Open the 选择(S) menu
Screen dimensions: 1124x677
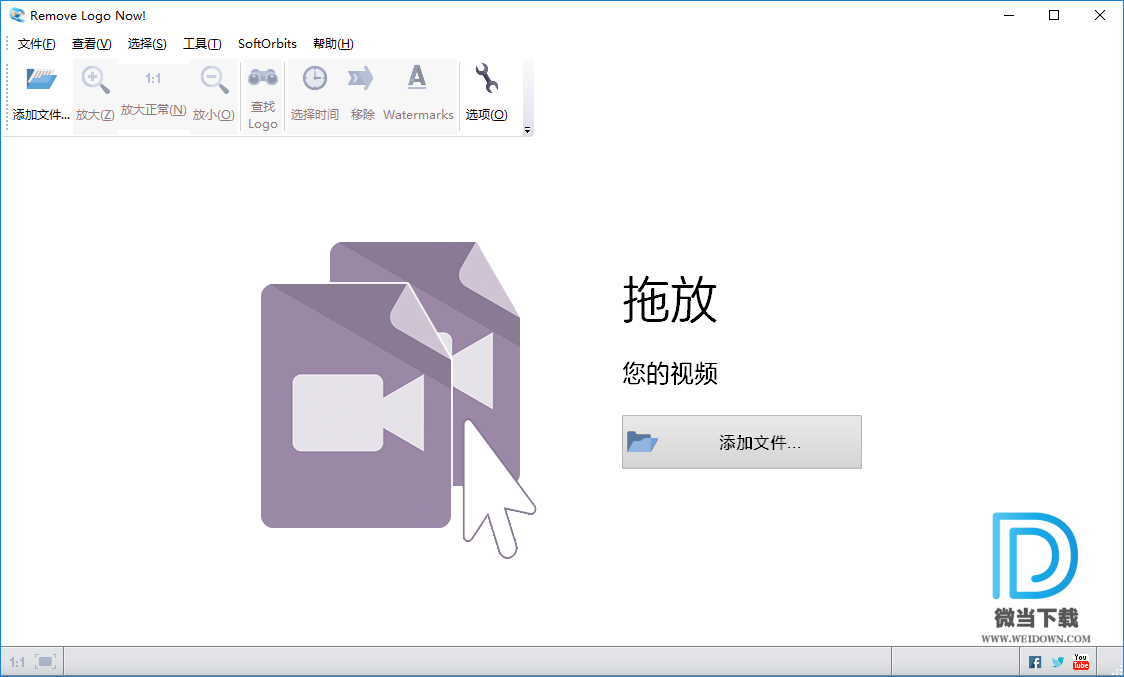[x=147, y=44]
